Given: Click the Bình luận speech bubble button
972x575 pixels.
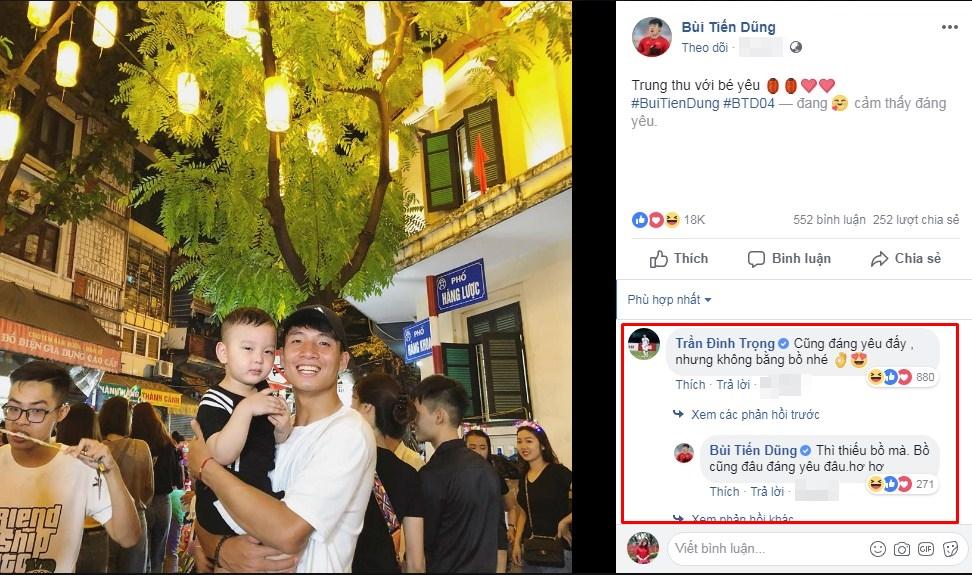Looking at the screenshot, I should tap(789, 259).
